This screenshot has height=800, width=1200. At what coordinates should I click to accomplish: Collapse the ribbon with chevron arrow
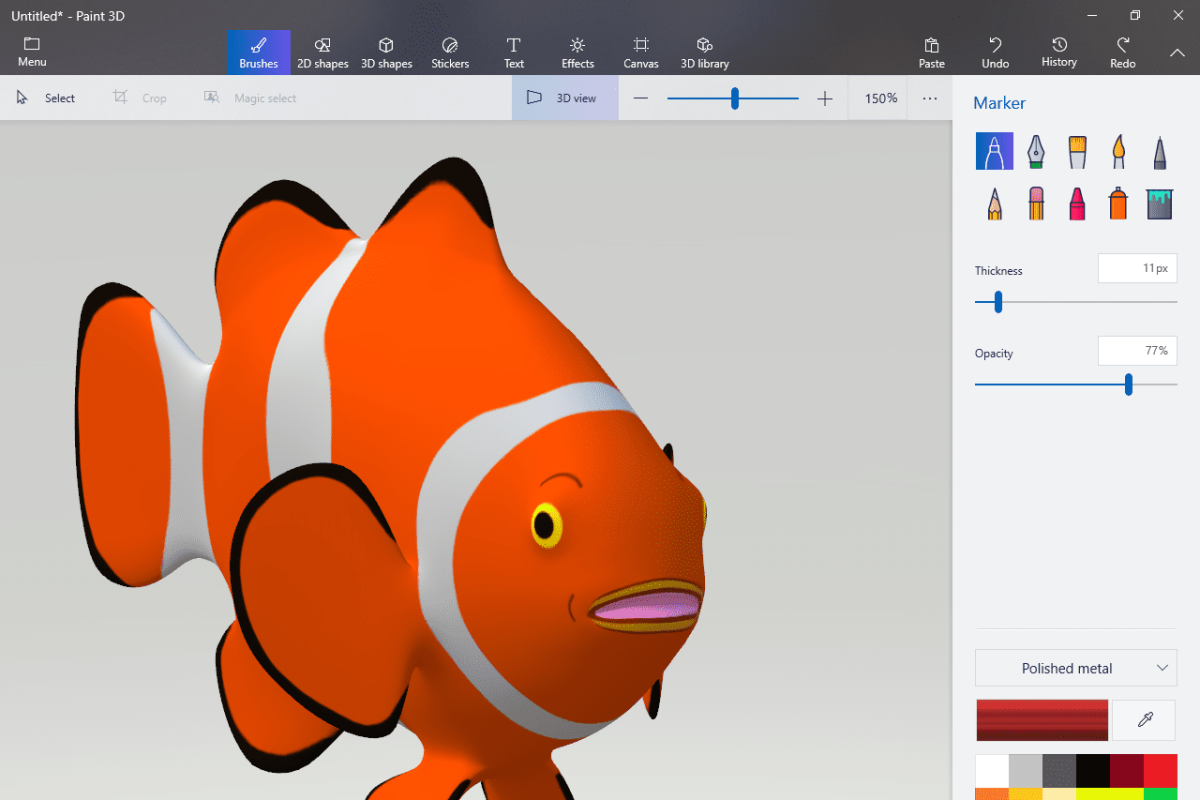pyautogui.click(x=1176, y=52)
